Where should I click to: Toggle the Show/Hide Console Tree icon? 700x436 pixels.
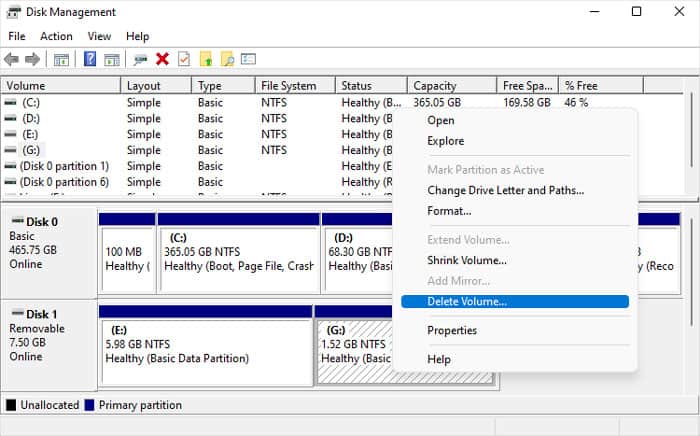[61, 59]
